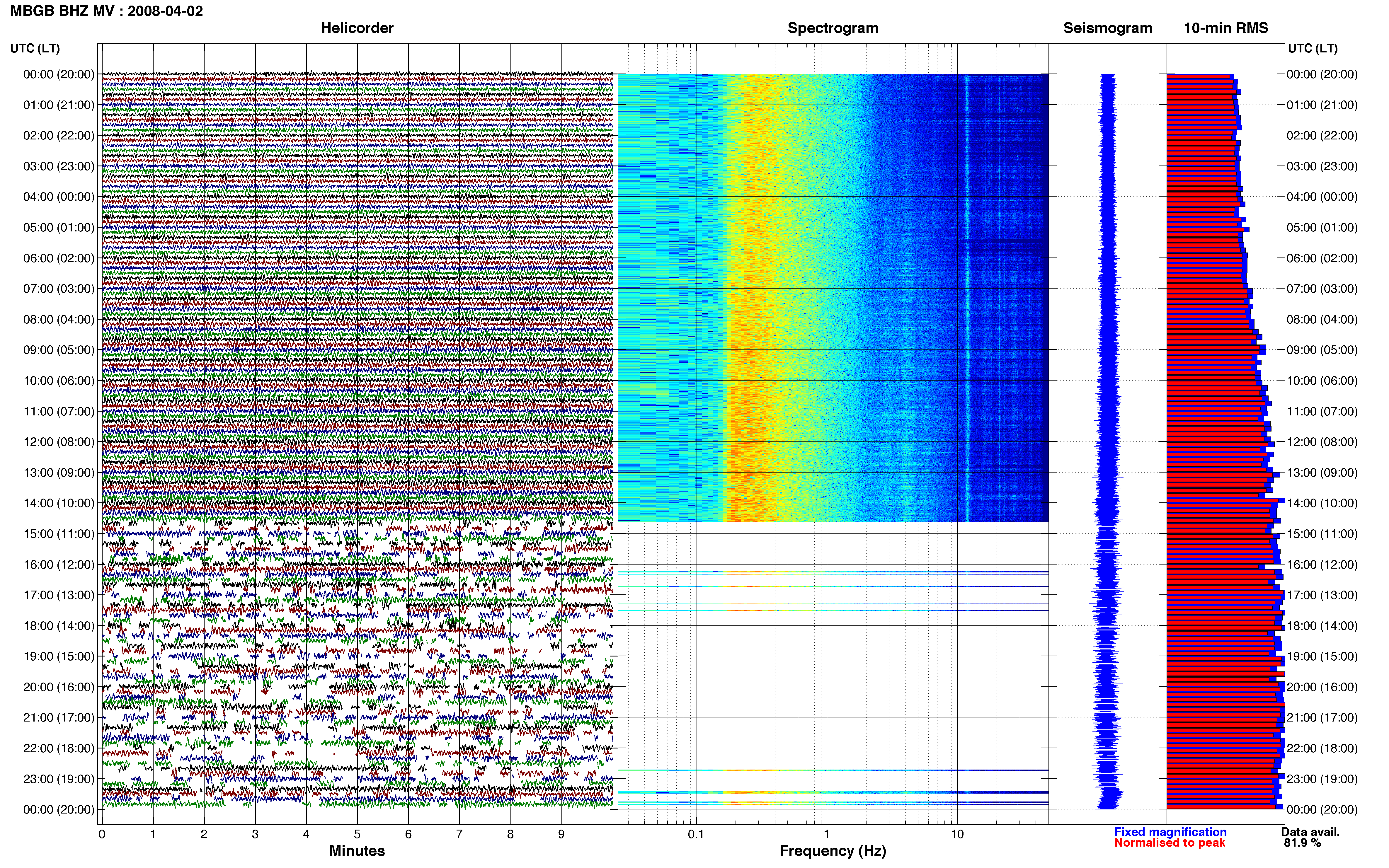Click the left '13:00 (09:00)' time label
1389x868 pixels.
point(59,473)
